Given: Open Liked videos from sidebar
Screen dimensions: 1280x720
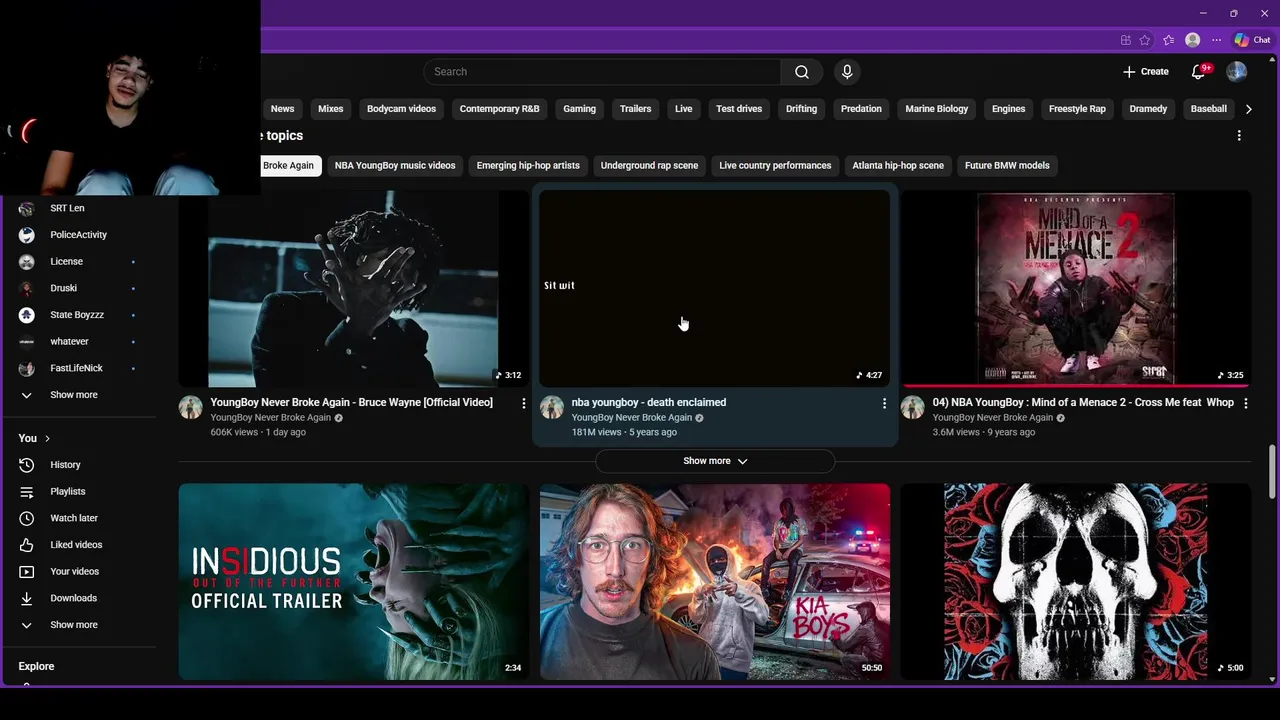Looking at the screenshot, I should click(78, 545).
